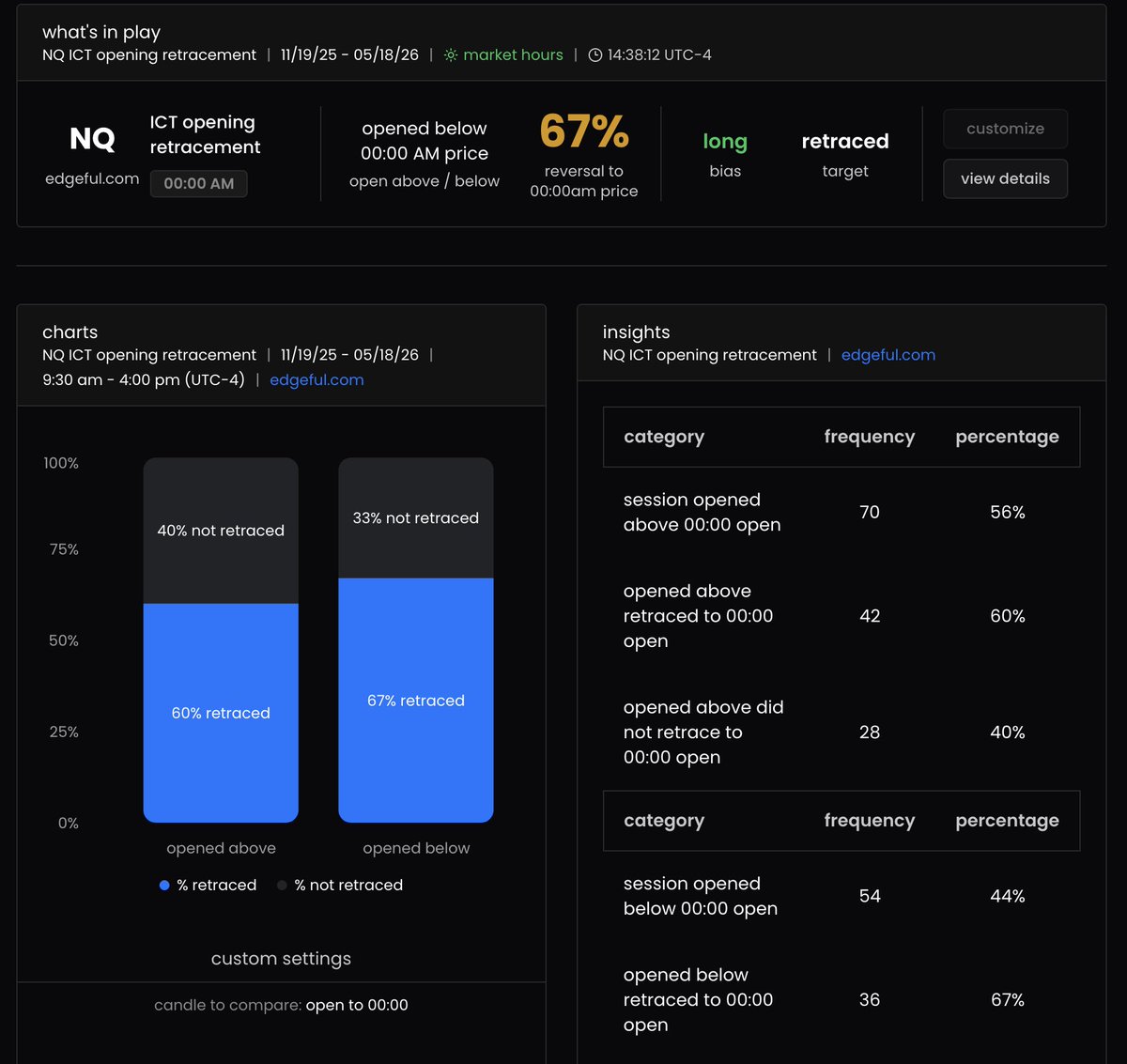Click the ICT opening retracement title
Screen dimensions: 1127x1064
pos(205,134)
